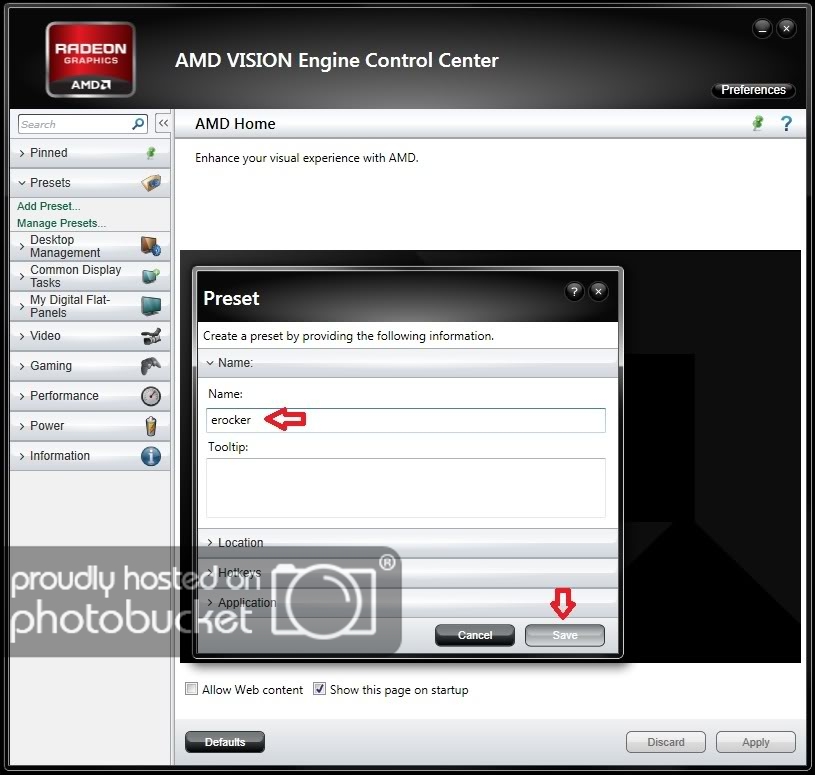This screenshot has width=815, height=775.
Task: Expand the Power category
Action: pyautogui.click(x=90, y=426)
